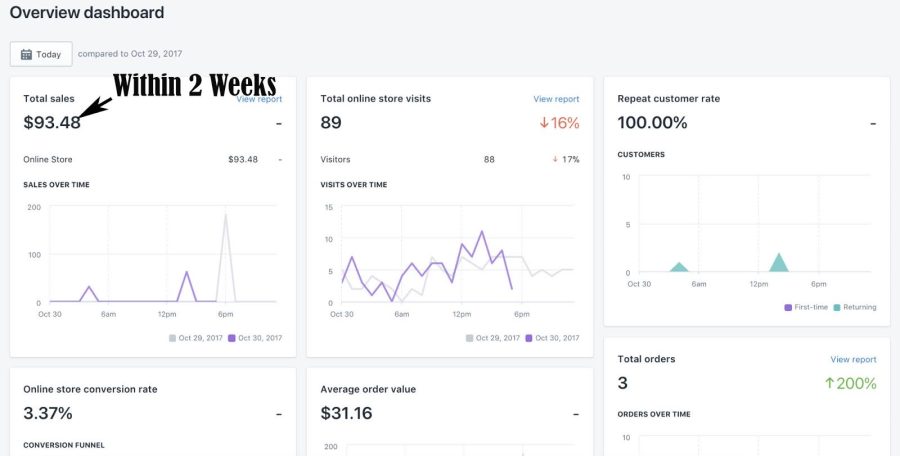Click the purple visits peak near 11
Image resolution: width=900 pixels, height=456 pixels.
[x=482, y=231]
